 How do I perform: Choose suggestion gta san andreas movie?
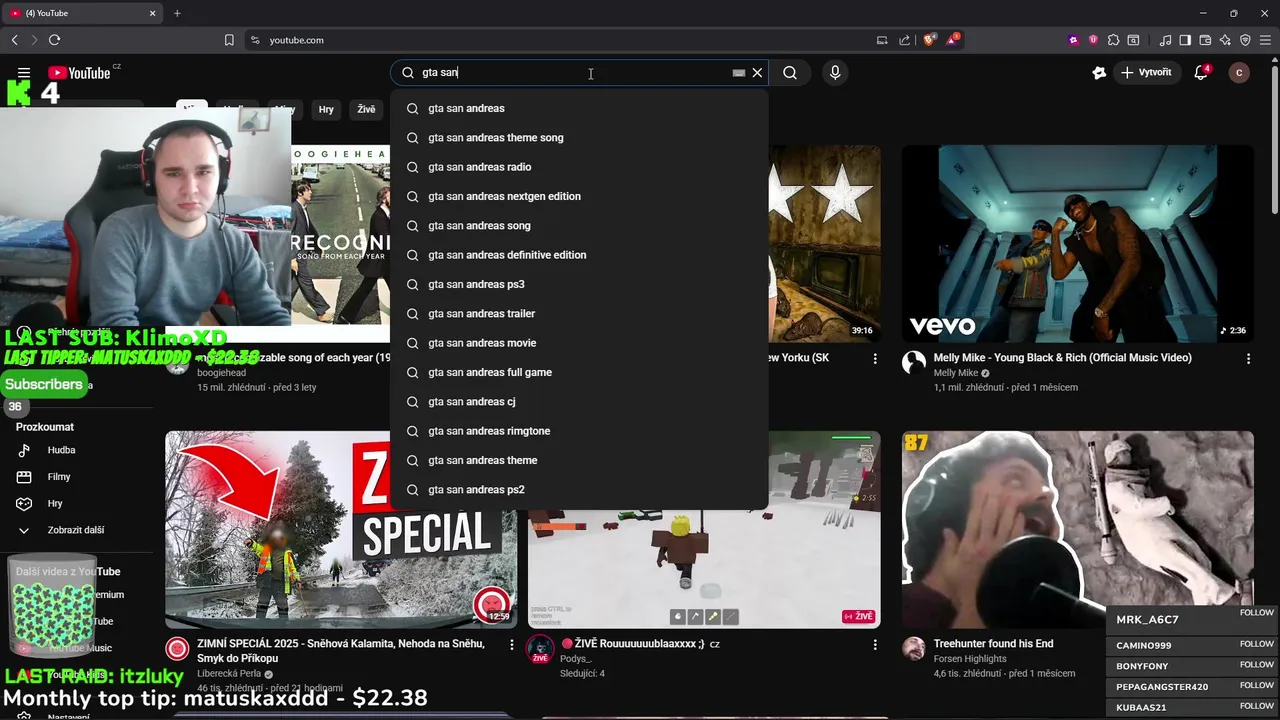coord(579,343)
